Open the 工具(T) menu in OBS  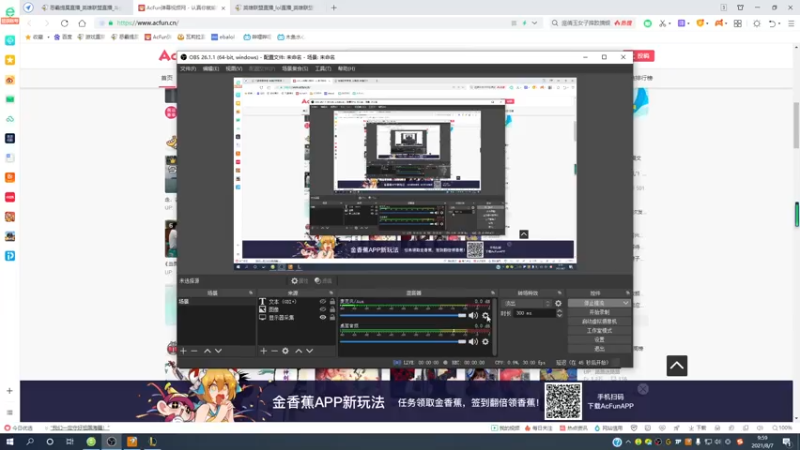pos(323,68)
